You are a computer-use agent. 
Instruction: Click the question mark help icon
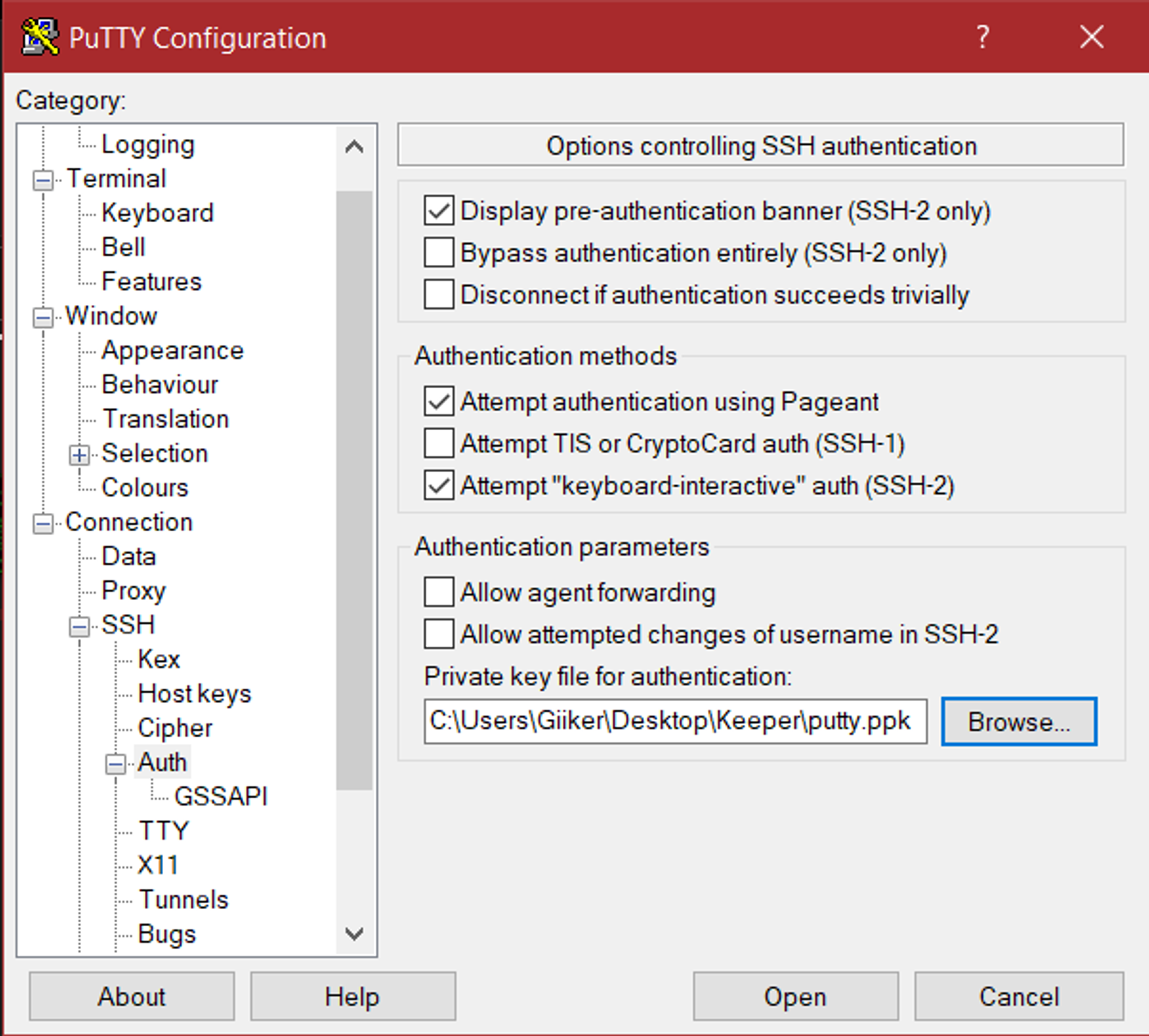tap(983, 37)
